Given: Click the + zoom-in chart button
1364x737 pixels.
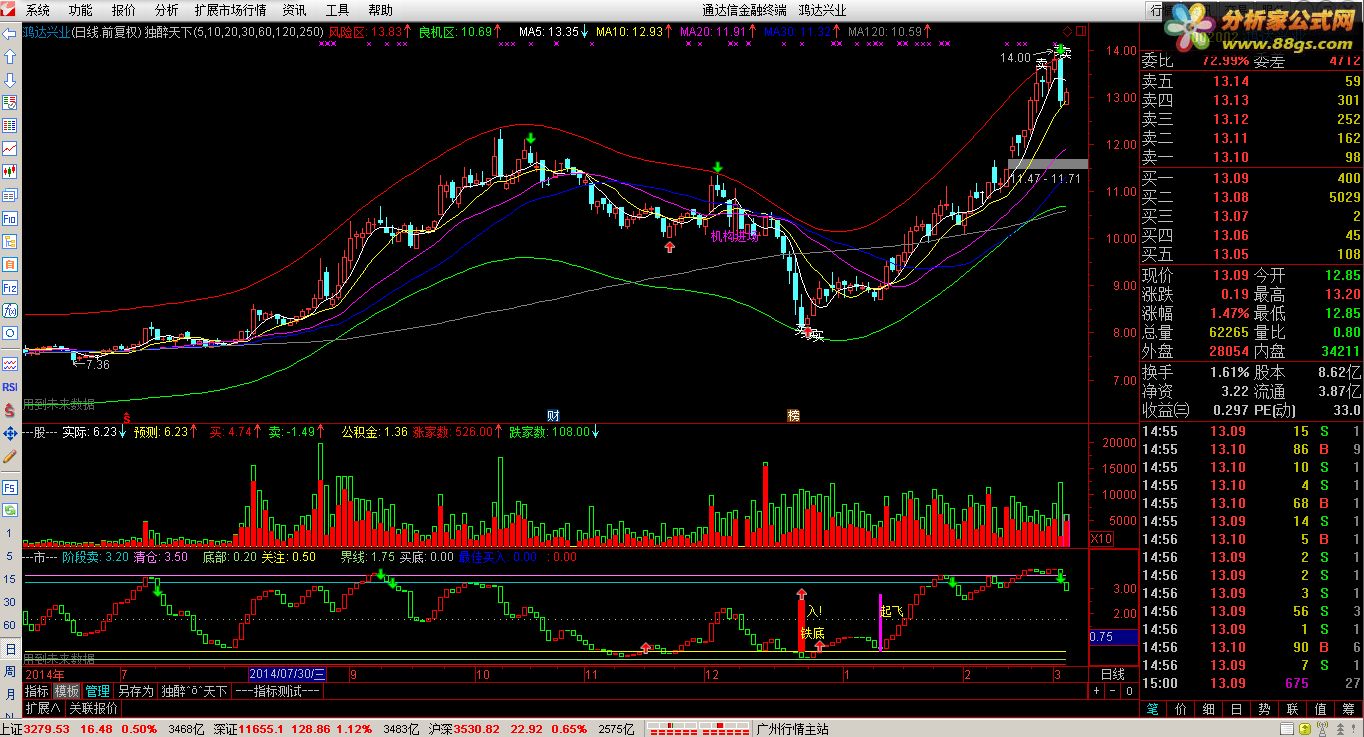Looking at the screenshot, I should (x=1097, y=691).
